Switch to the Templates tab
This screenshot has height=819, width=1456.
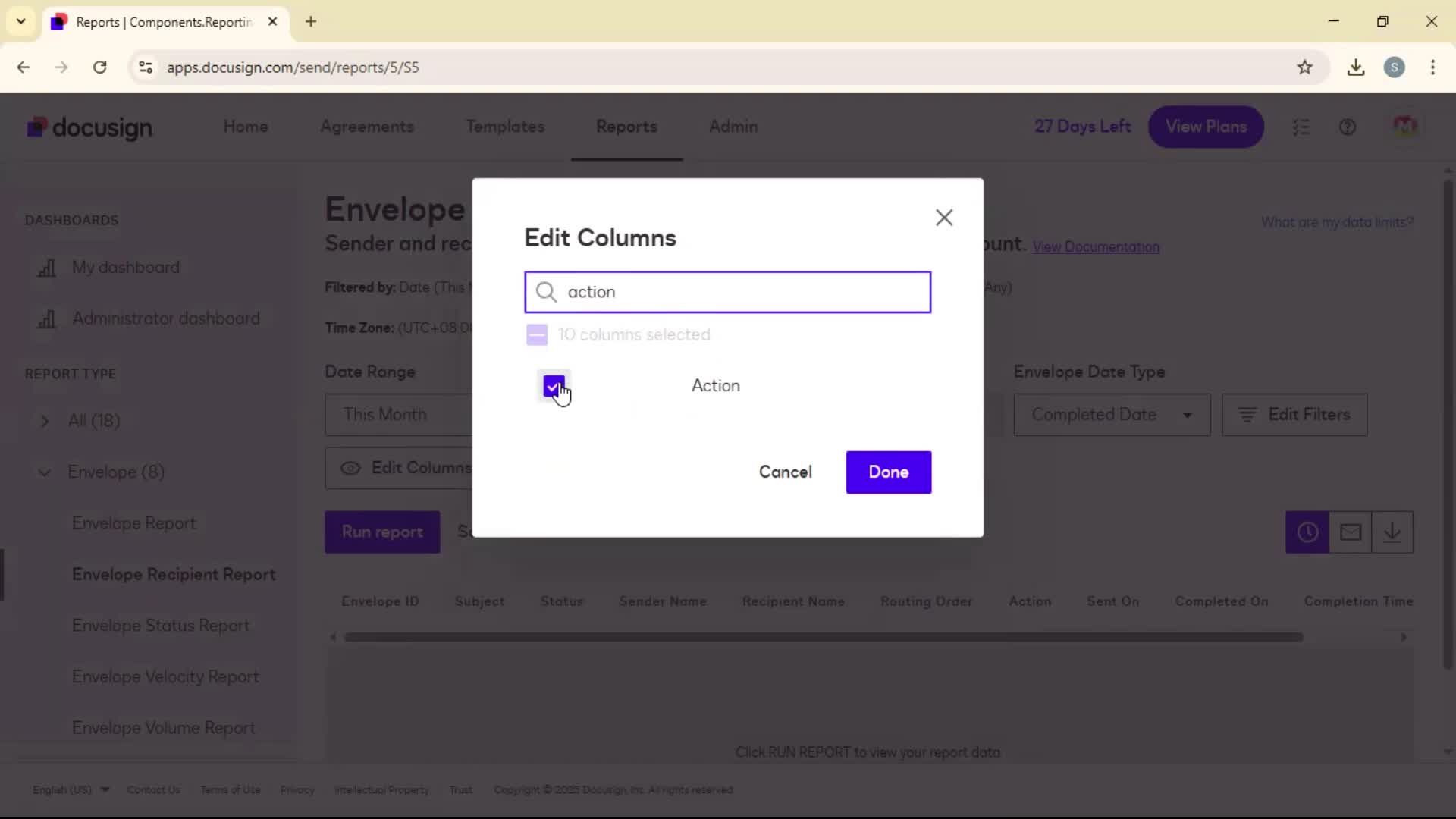click(505, 127)
